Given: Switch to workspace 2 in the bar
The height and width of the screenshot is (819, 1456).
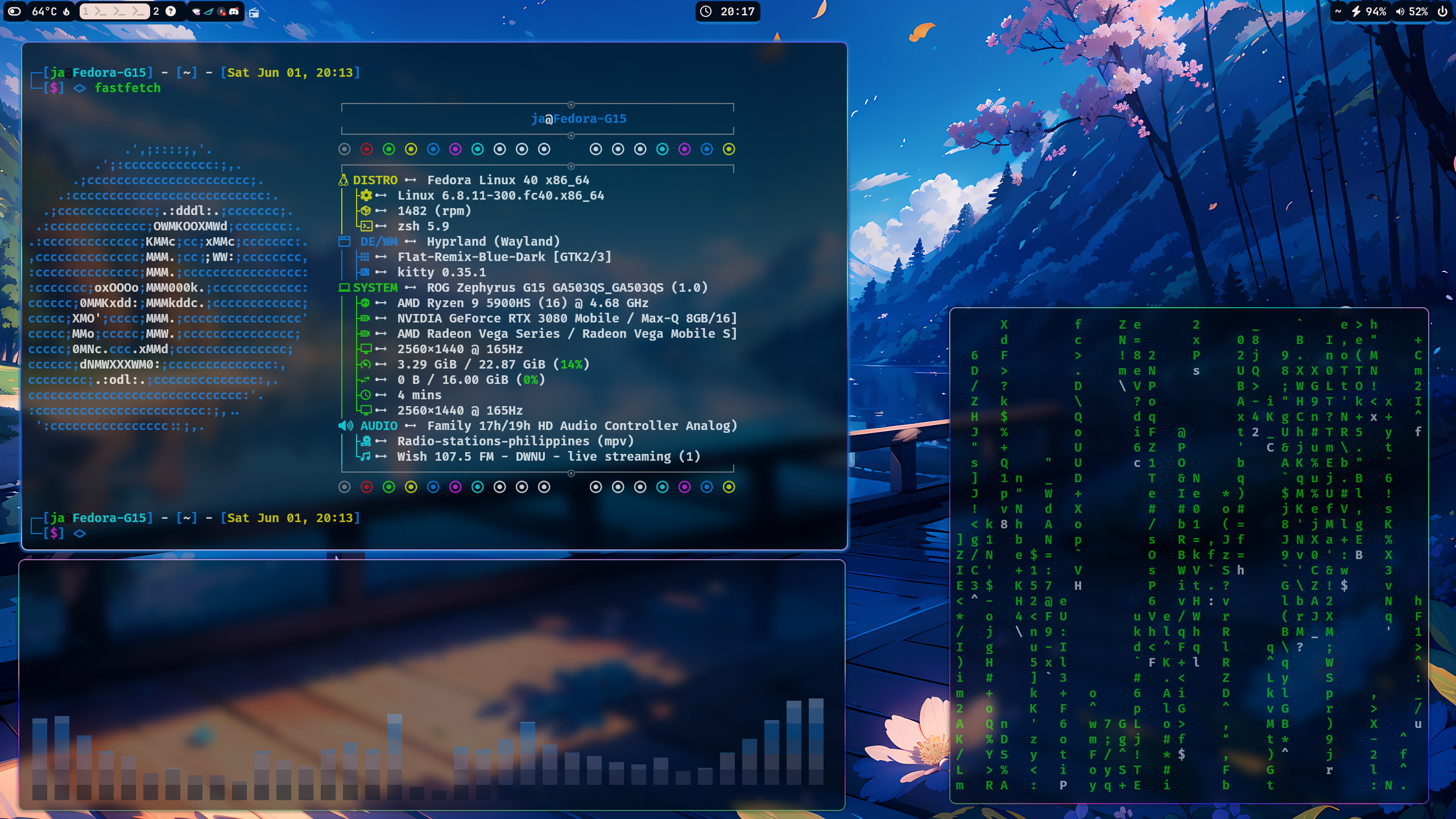Looking at the screenshot, I should pyautogui.click(x=156, y=11).
